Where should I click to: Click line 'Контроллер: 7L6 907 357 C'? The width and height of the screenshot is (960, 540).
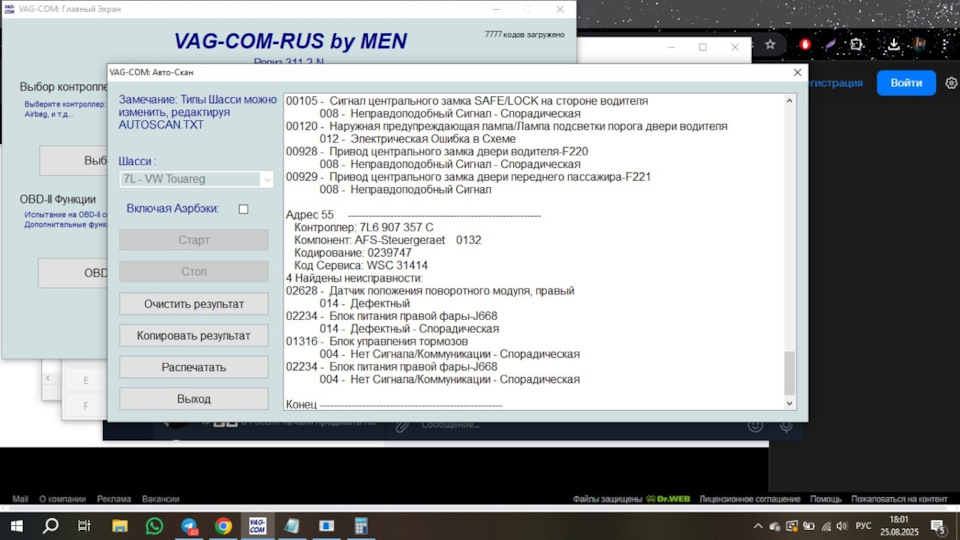click(364, 228)
